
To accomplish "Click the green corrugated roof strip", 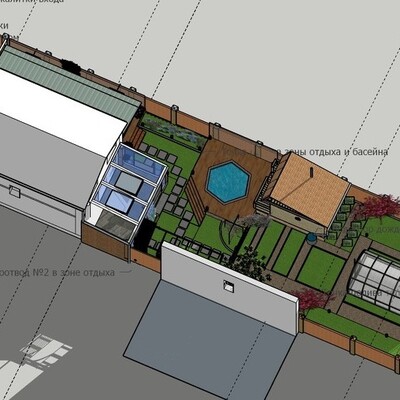I will click(70, 83).
